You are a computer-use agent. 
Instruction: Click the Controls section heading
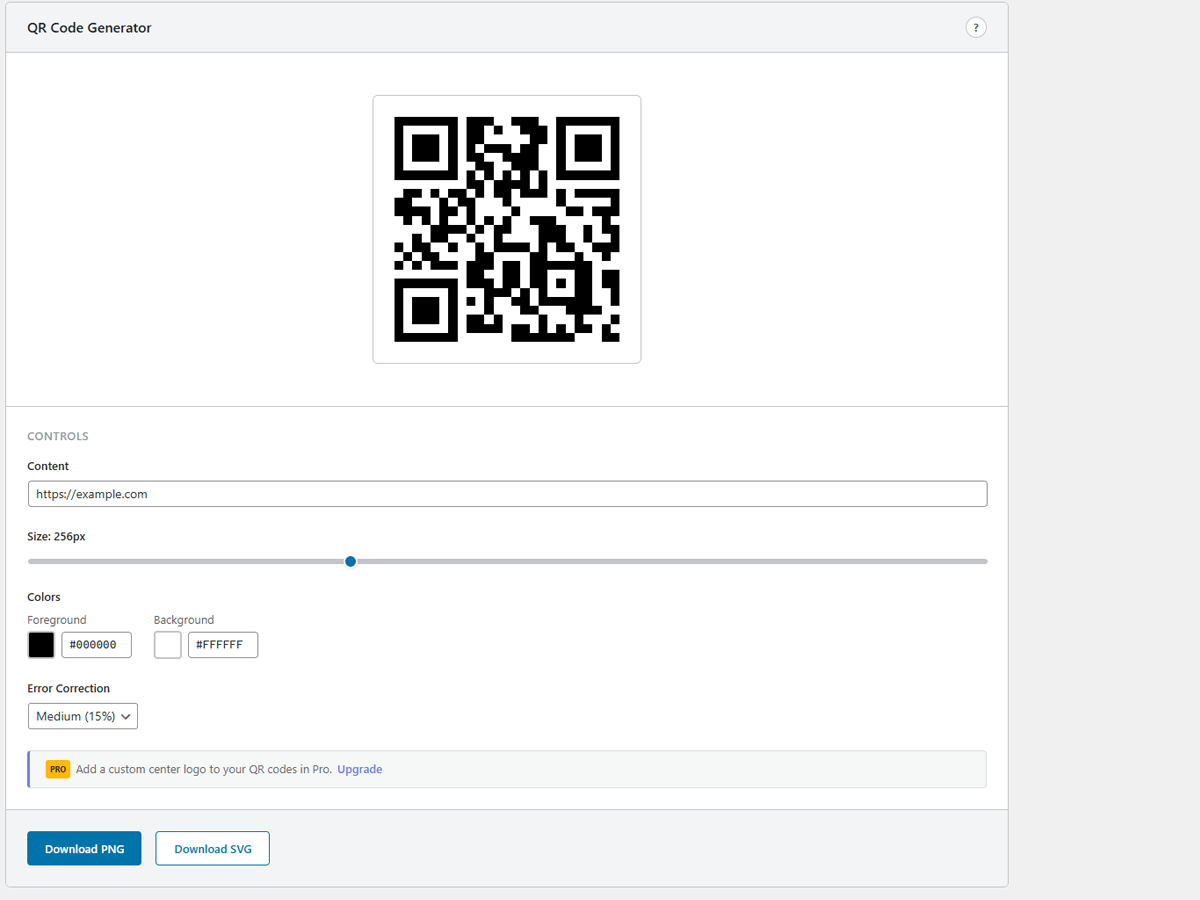pos(57,436)
